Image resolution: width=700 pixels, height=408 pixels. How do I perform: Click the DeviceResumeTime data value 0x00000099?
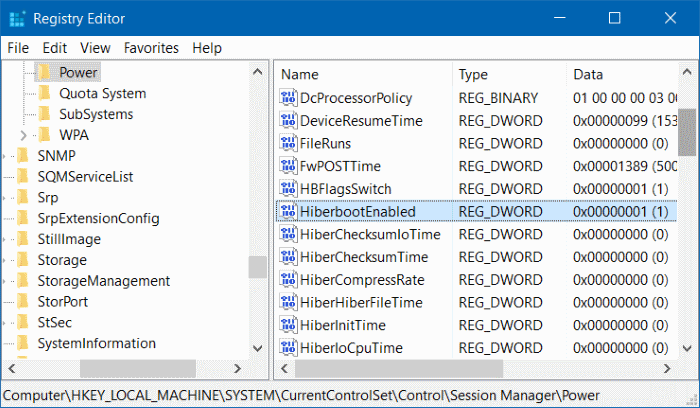click(625, 120)
